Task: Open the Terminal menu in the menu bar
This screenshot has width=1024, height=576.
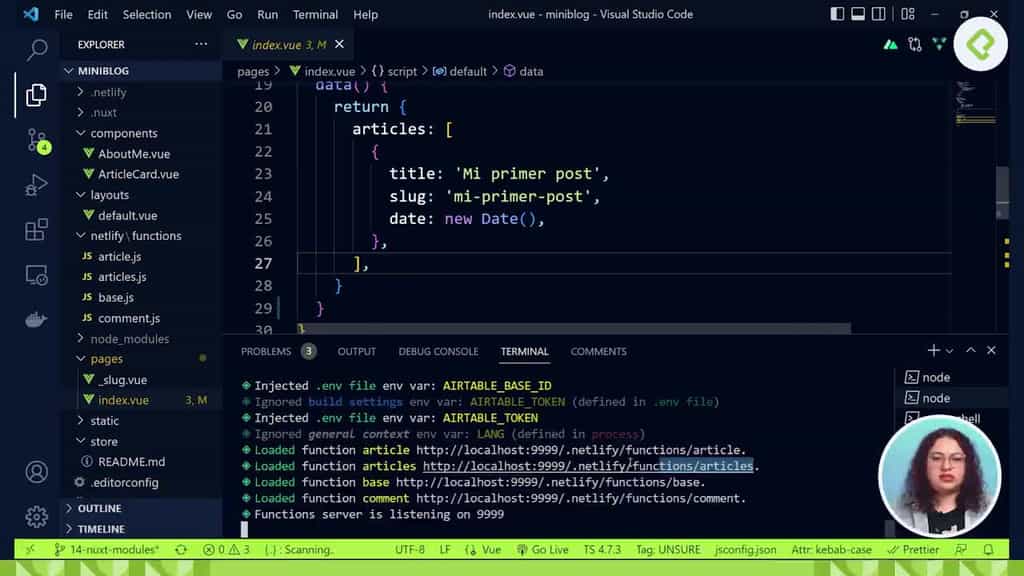Action: click(x=315, y=14)
